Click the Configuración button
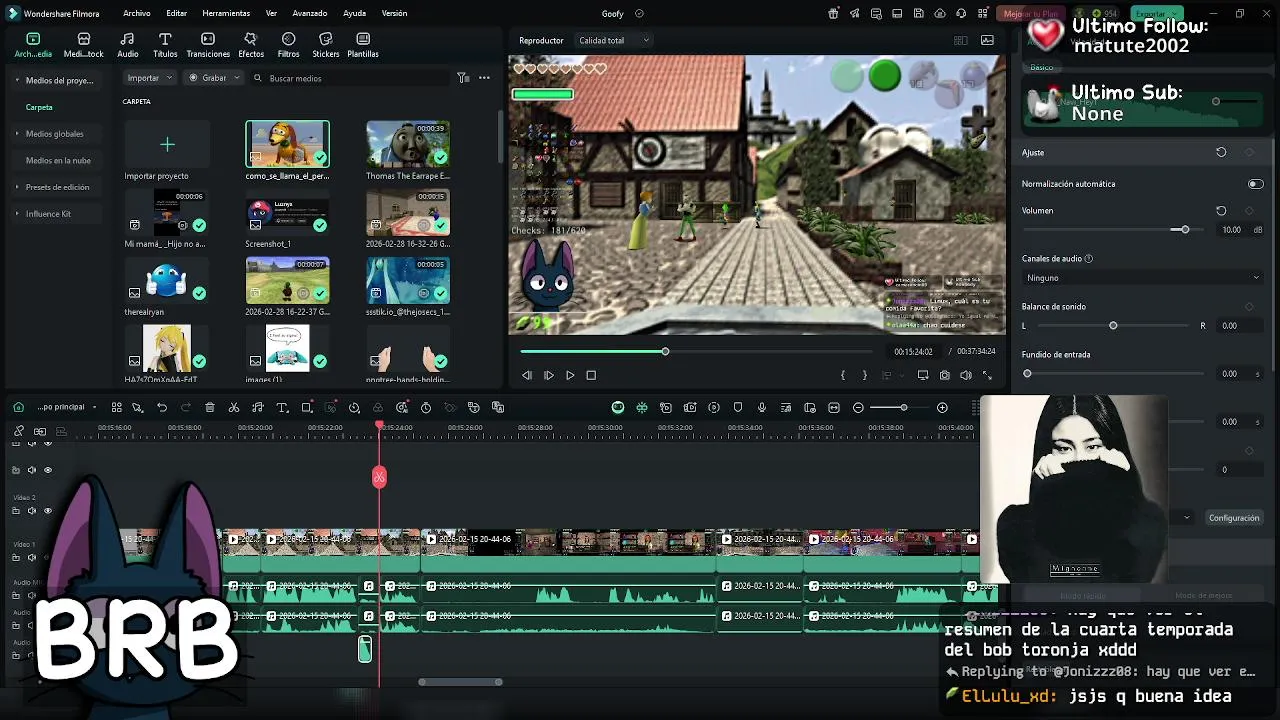The height and width of the screenshot is (720, 1280). [x=1234, y=518]
